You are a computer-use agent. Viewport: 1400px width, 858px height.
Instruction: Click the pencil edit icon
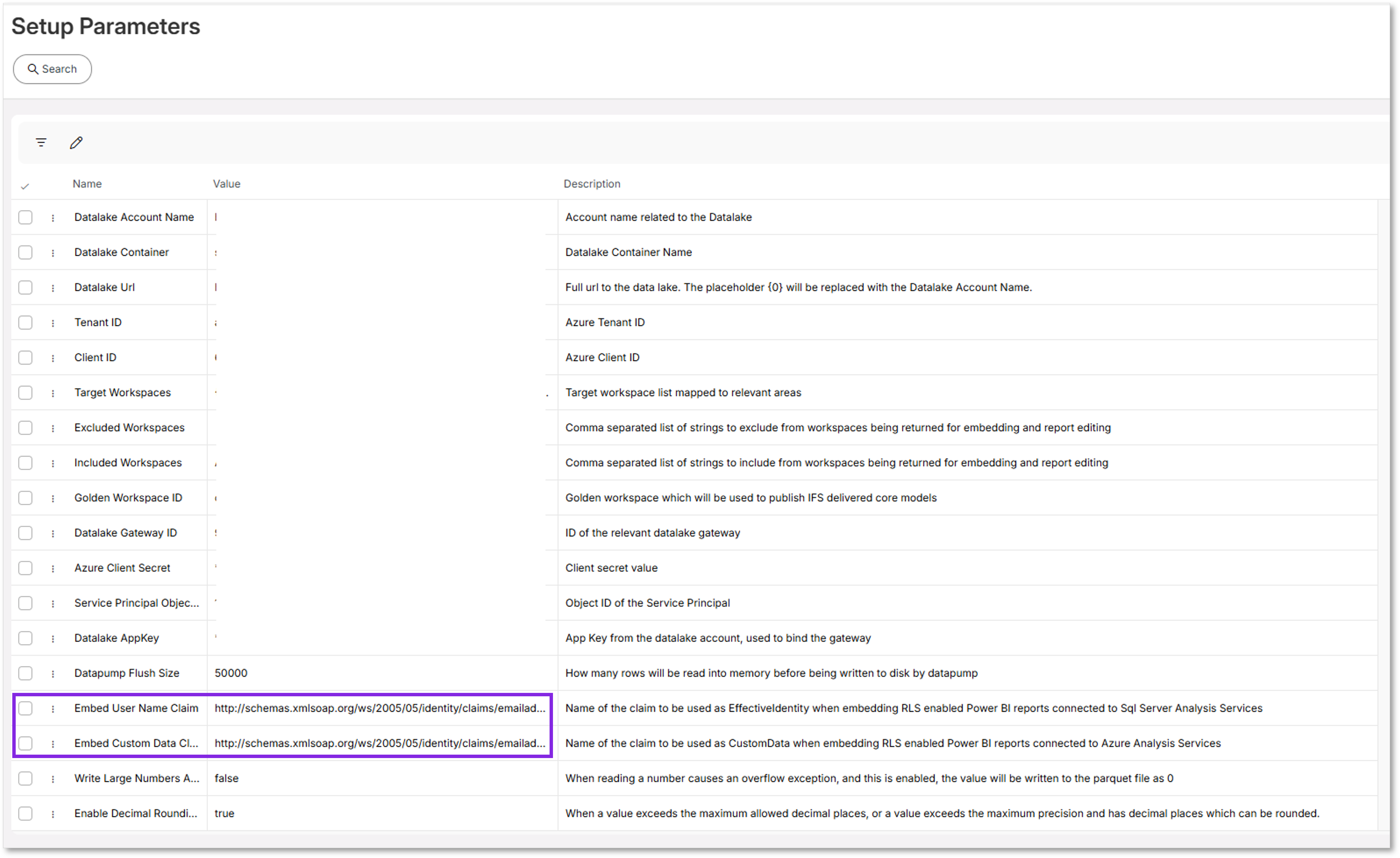click(76, 143)
